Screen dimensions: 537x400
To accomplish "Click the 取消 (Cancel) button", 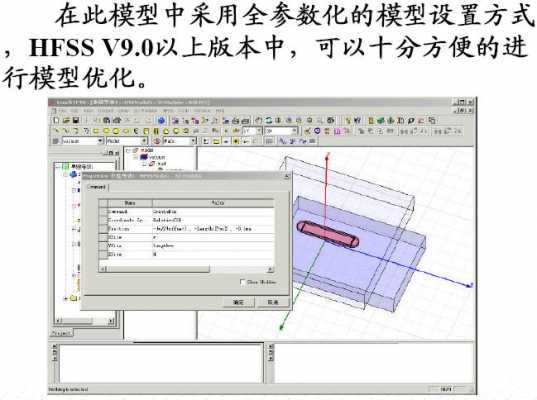I will coord(273,302).
